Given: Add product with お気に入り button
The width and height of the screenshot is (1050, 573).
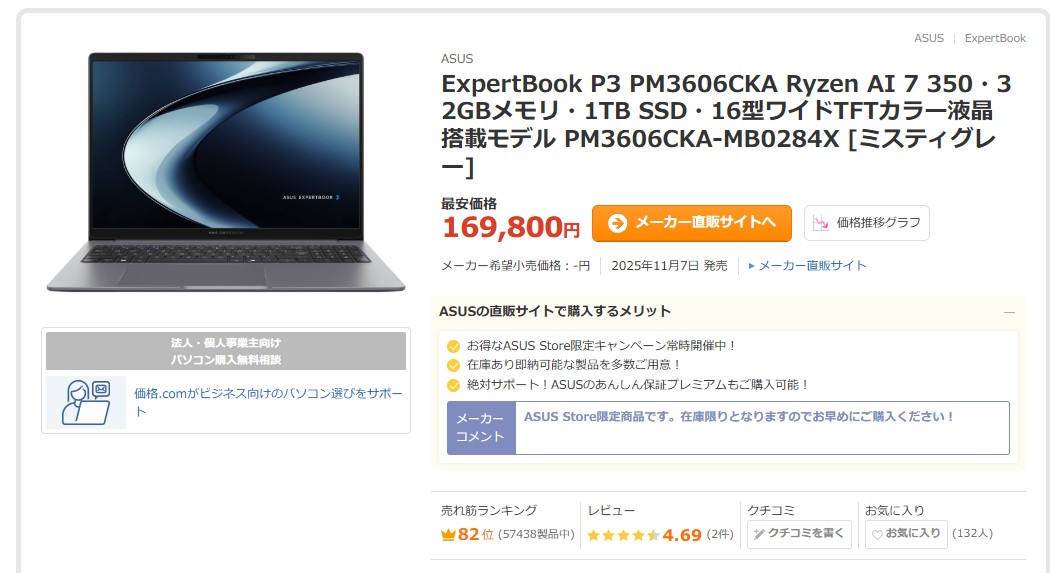Looking at the screenshot, I should [906, 534].
